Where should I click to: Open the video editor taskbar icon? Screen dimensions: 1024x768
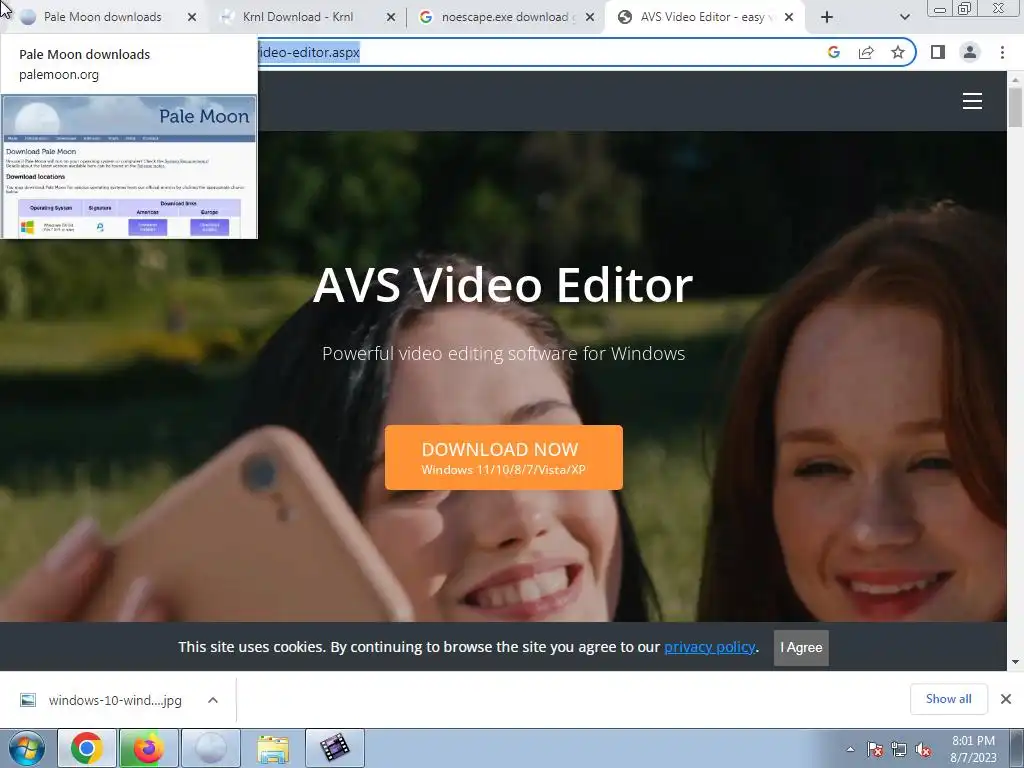334,748
